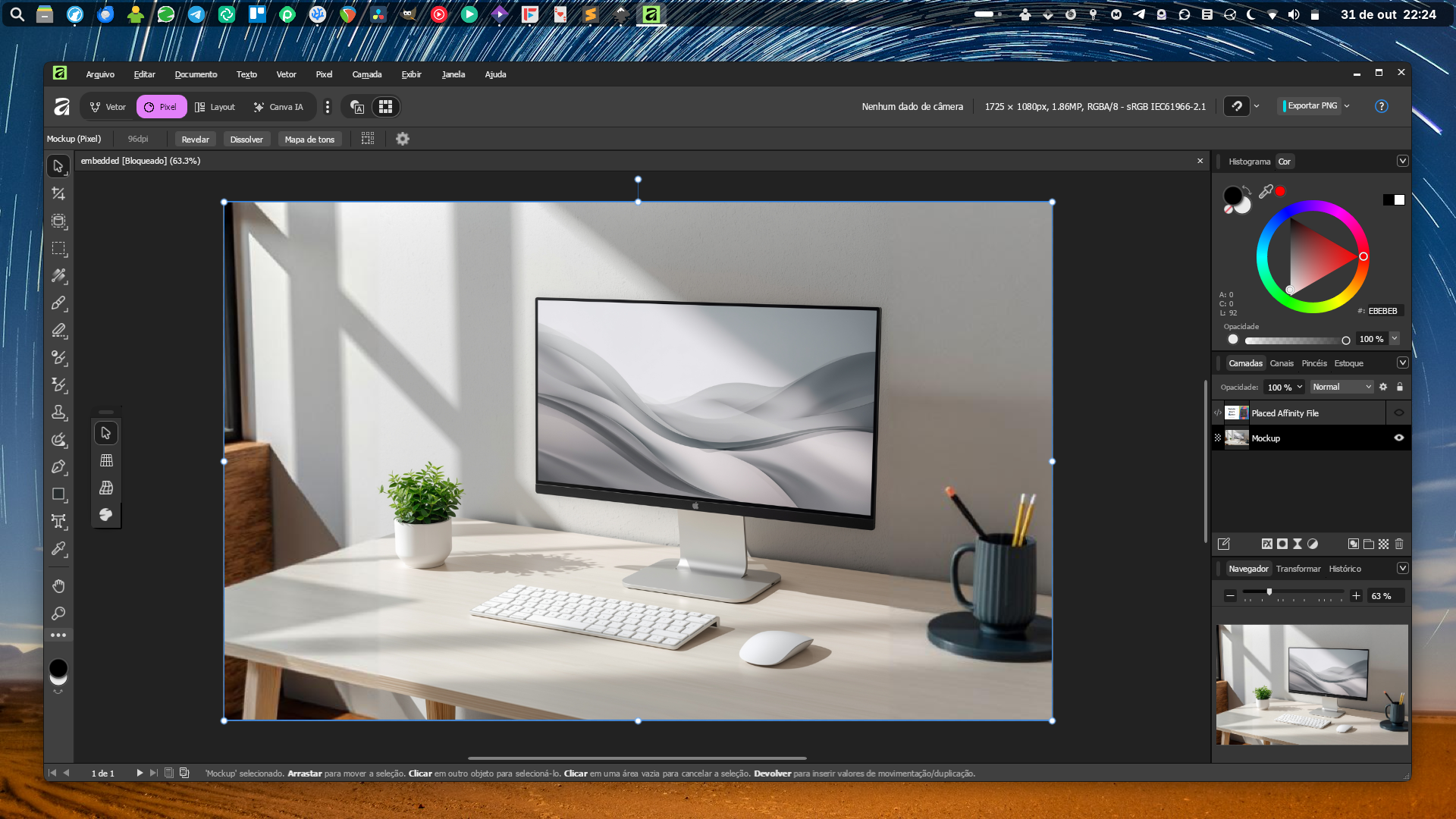Select the Pen tool

click(x=58, y=467)
